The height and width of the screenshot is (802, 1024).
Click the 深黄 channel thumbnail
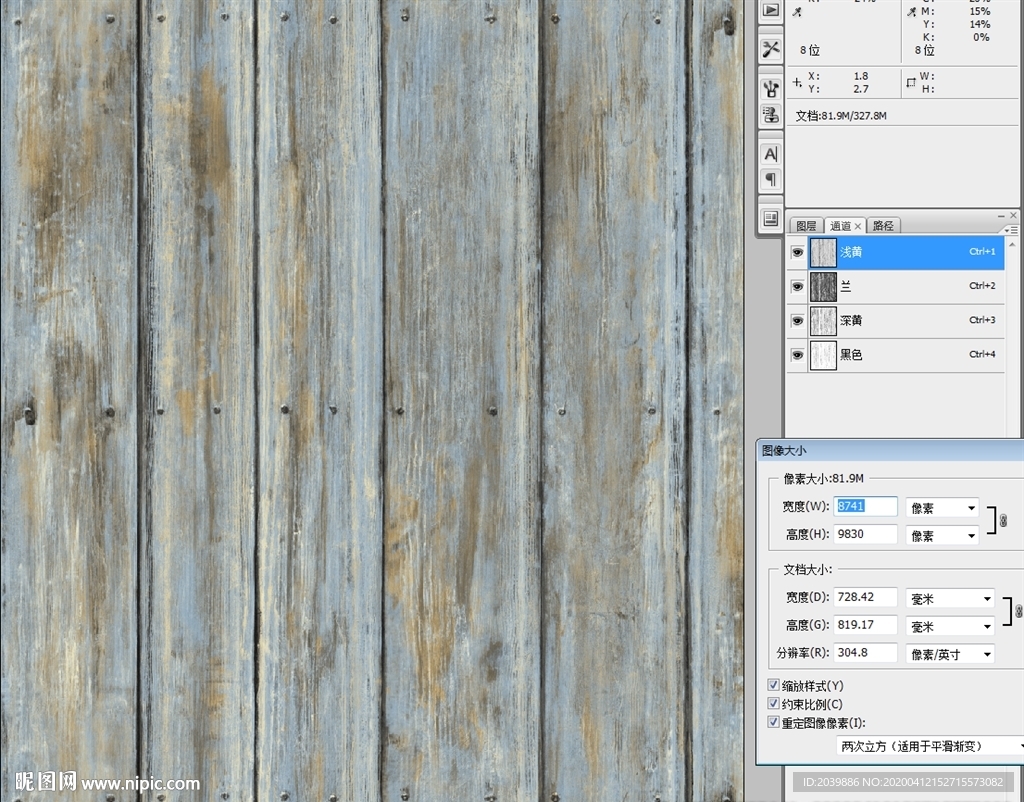click(x=823, y=321)
